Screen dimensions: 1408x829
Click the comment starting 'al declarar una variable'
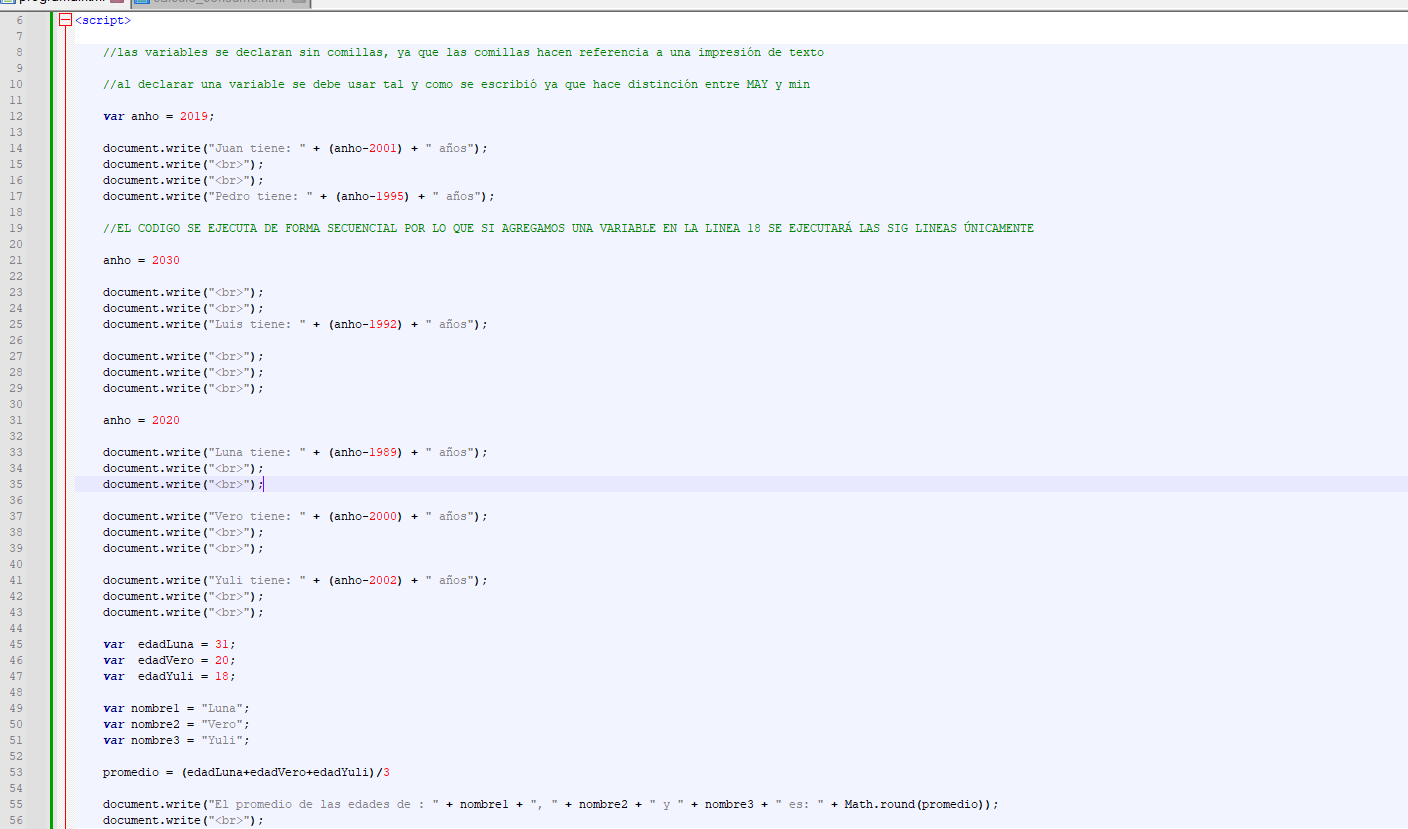456,84
